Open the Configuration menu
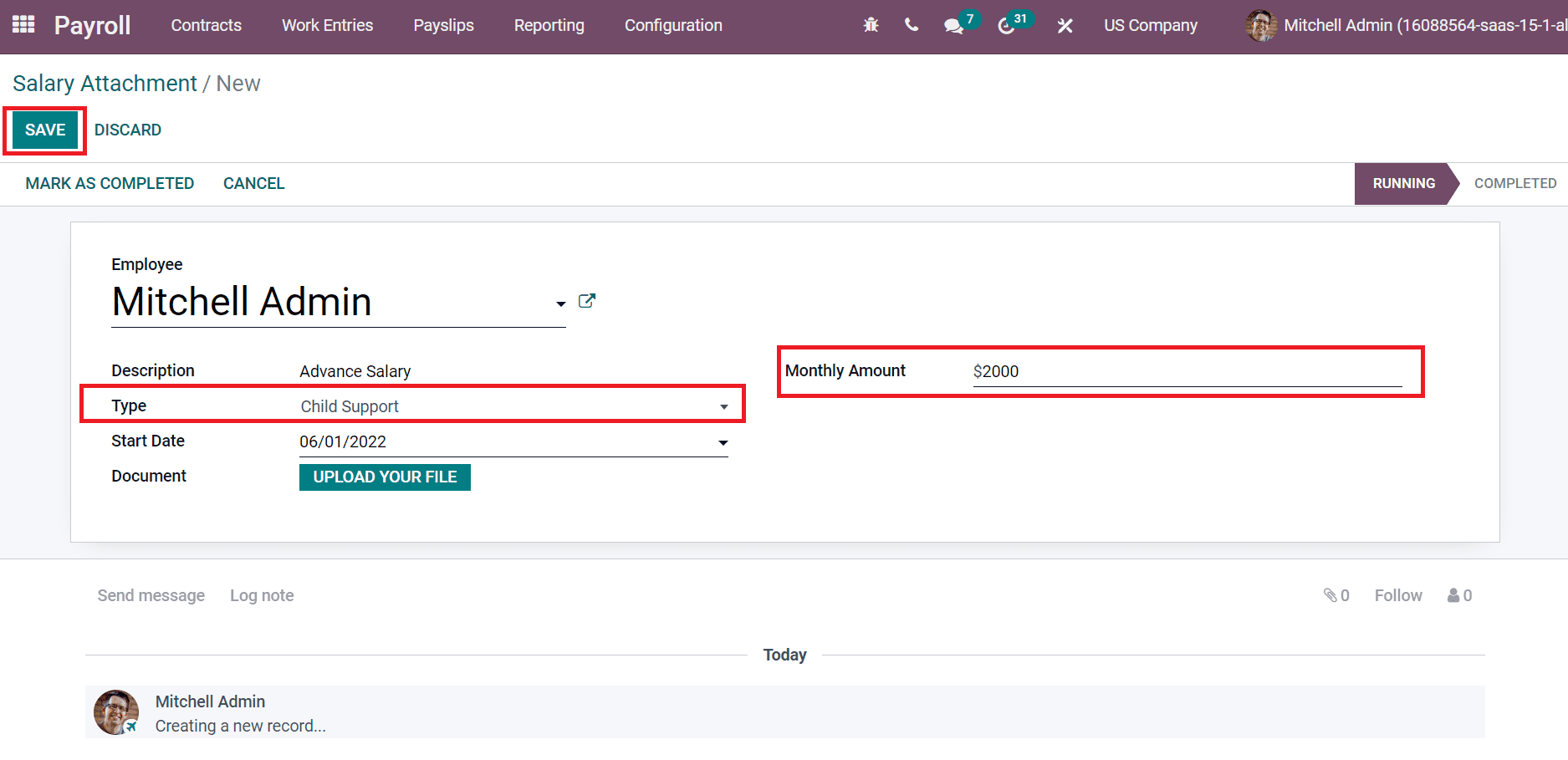The width and height of the screenshot is (1568, 760). (673, 25)
